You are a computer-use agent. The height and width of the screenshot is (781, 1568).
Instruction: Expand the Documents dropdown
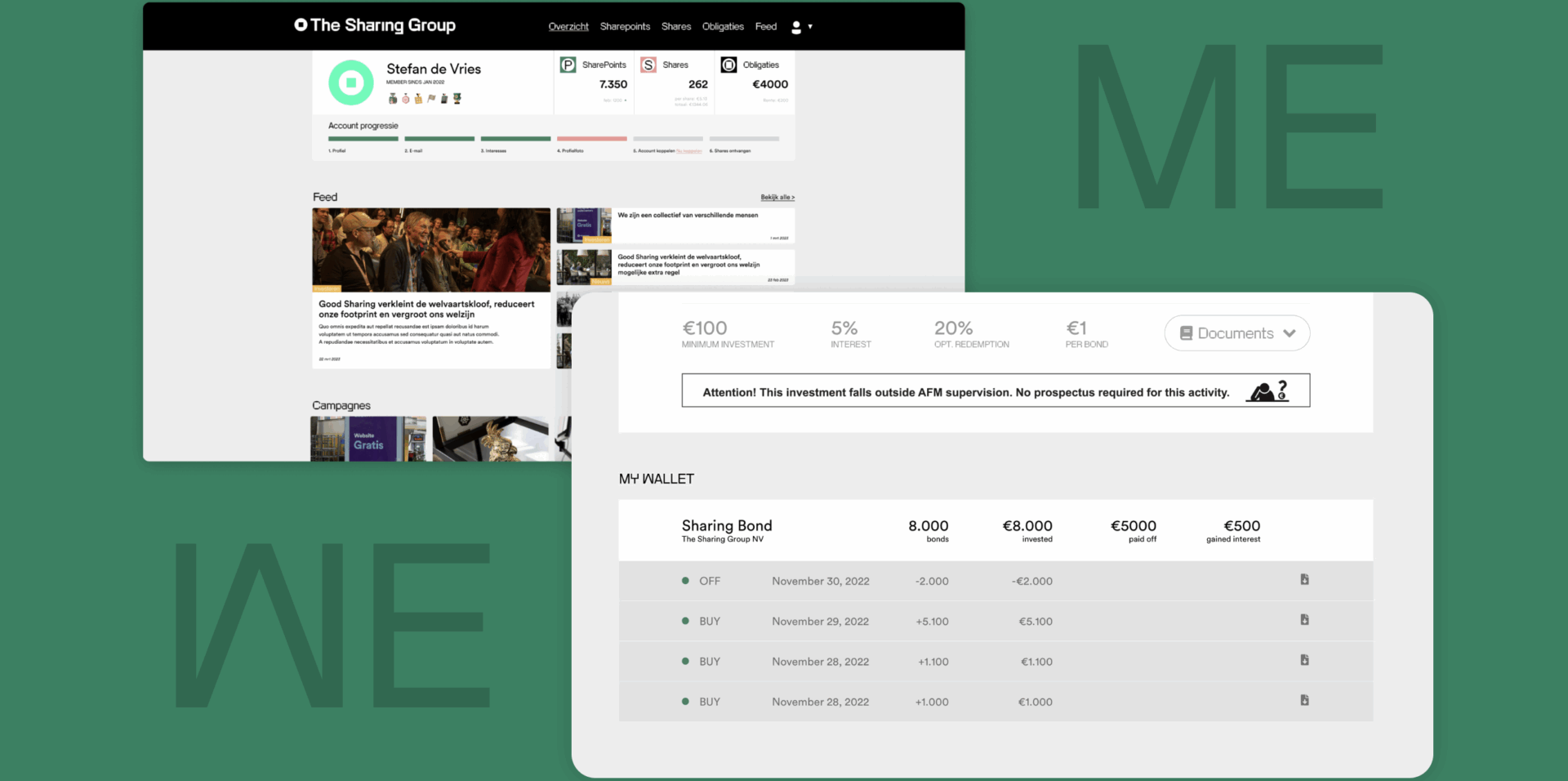click(1236, 333)
